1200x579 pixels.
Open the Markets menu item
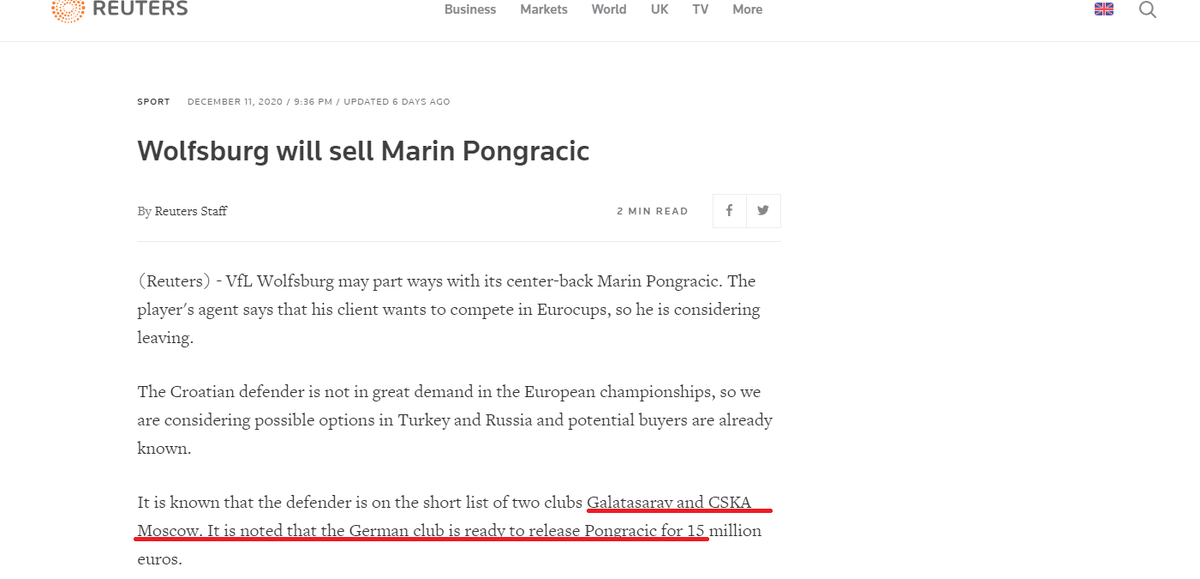coord(544,9)
